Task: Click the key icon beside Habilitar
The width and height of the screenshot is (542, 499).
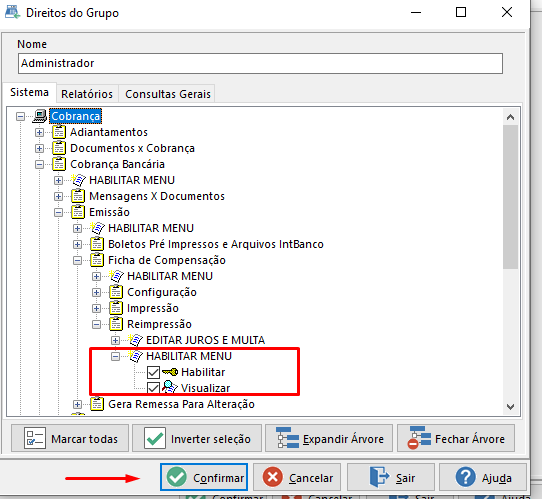Action: [170, 372]
